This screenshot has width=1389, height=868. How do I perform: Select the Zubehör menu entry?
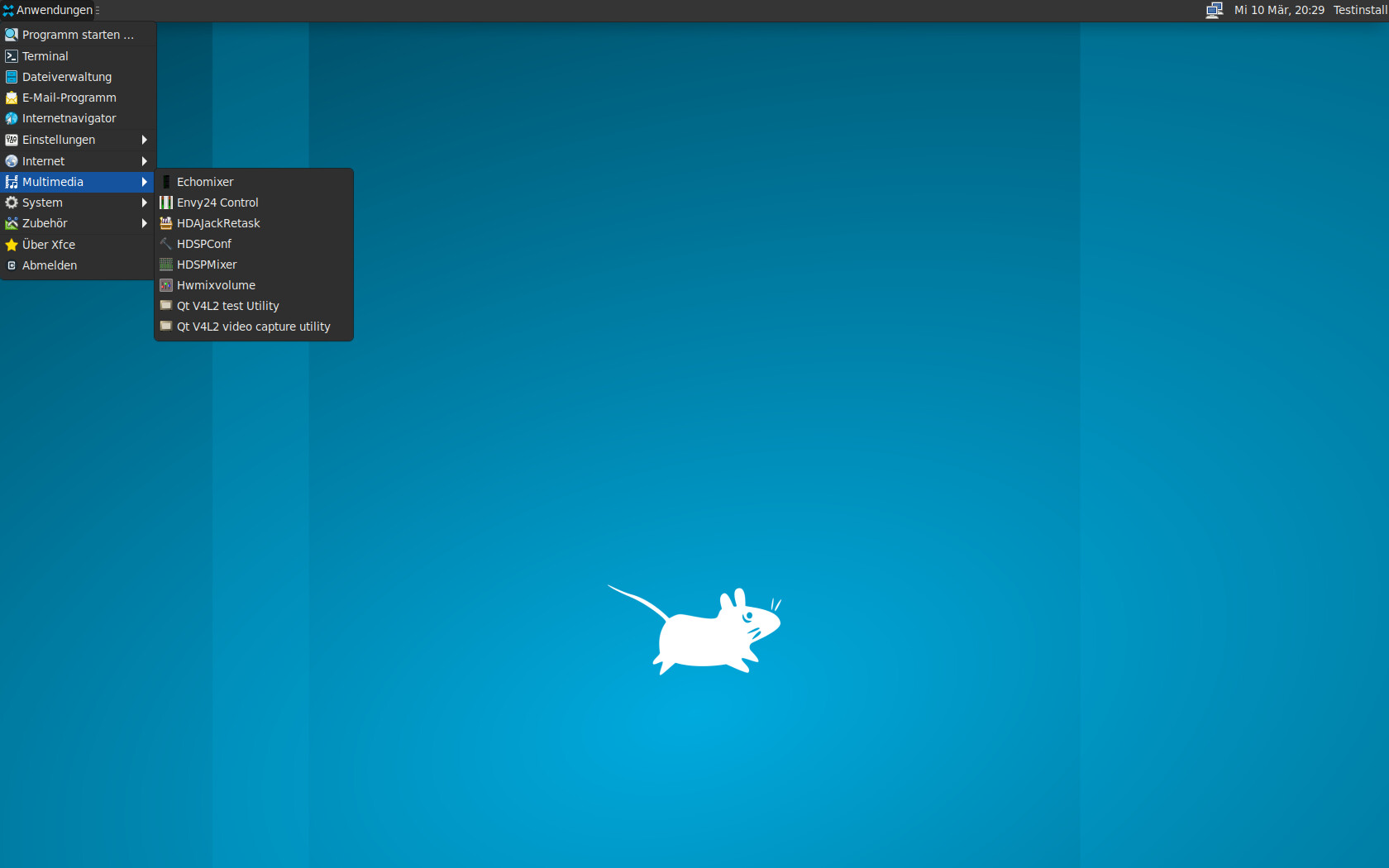[78, 223]
